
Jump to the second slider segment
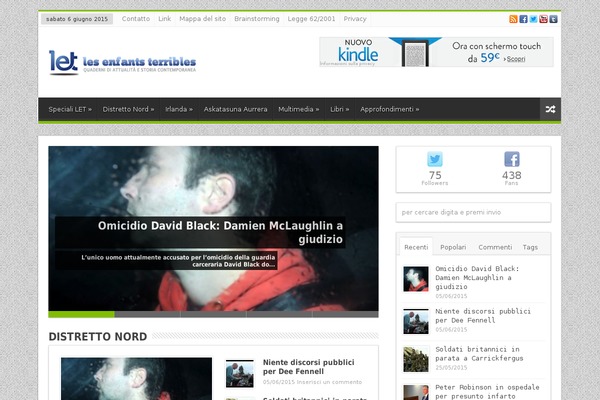tap(147, 314)
